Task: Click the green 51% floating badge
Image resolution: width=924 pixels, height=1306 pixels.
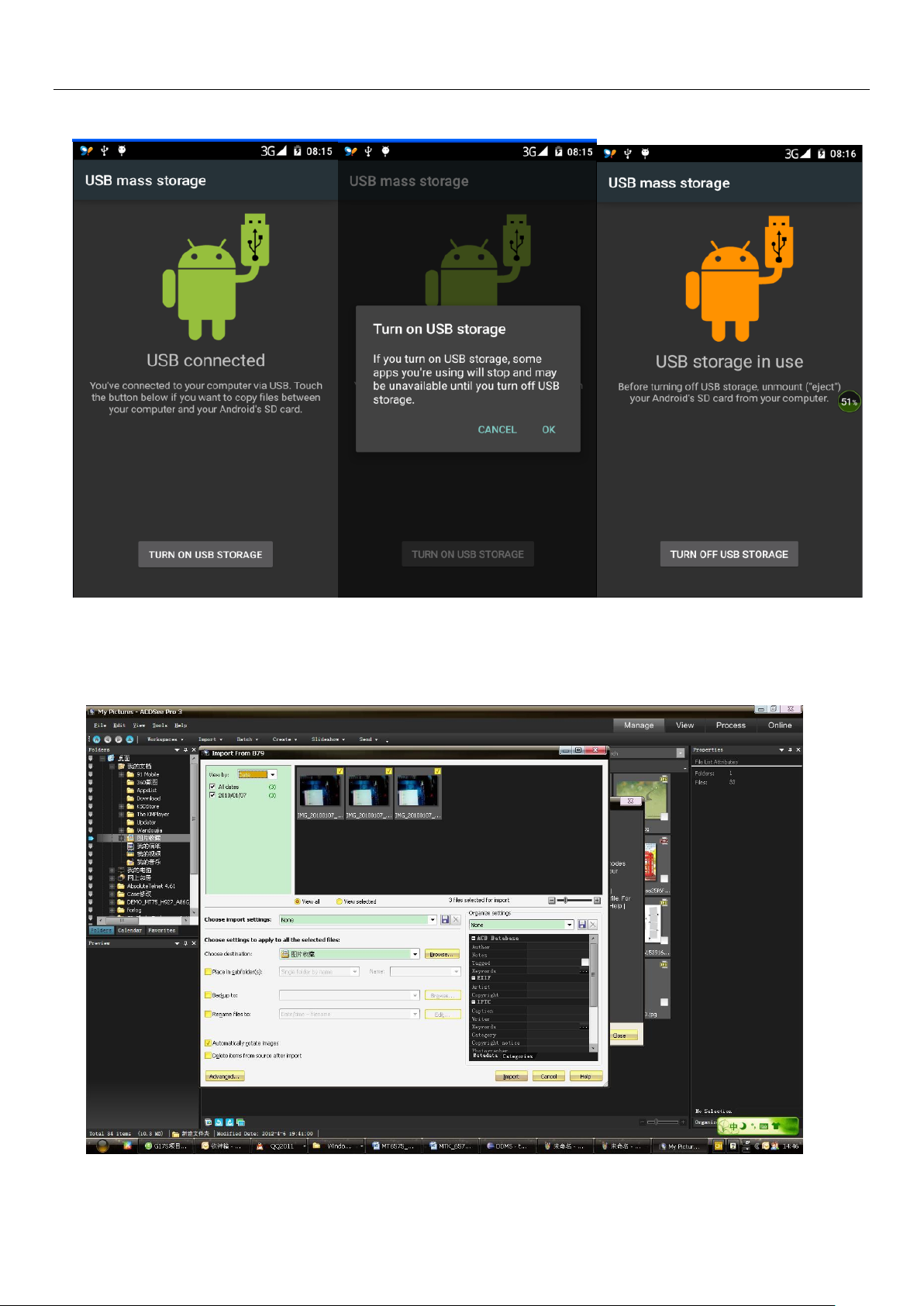Action: point(850,401)
